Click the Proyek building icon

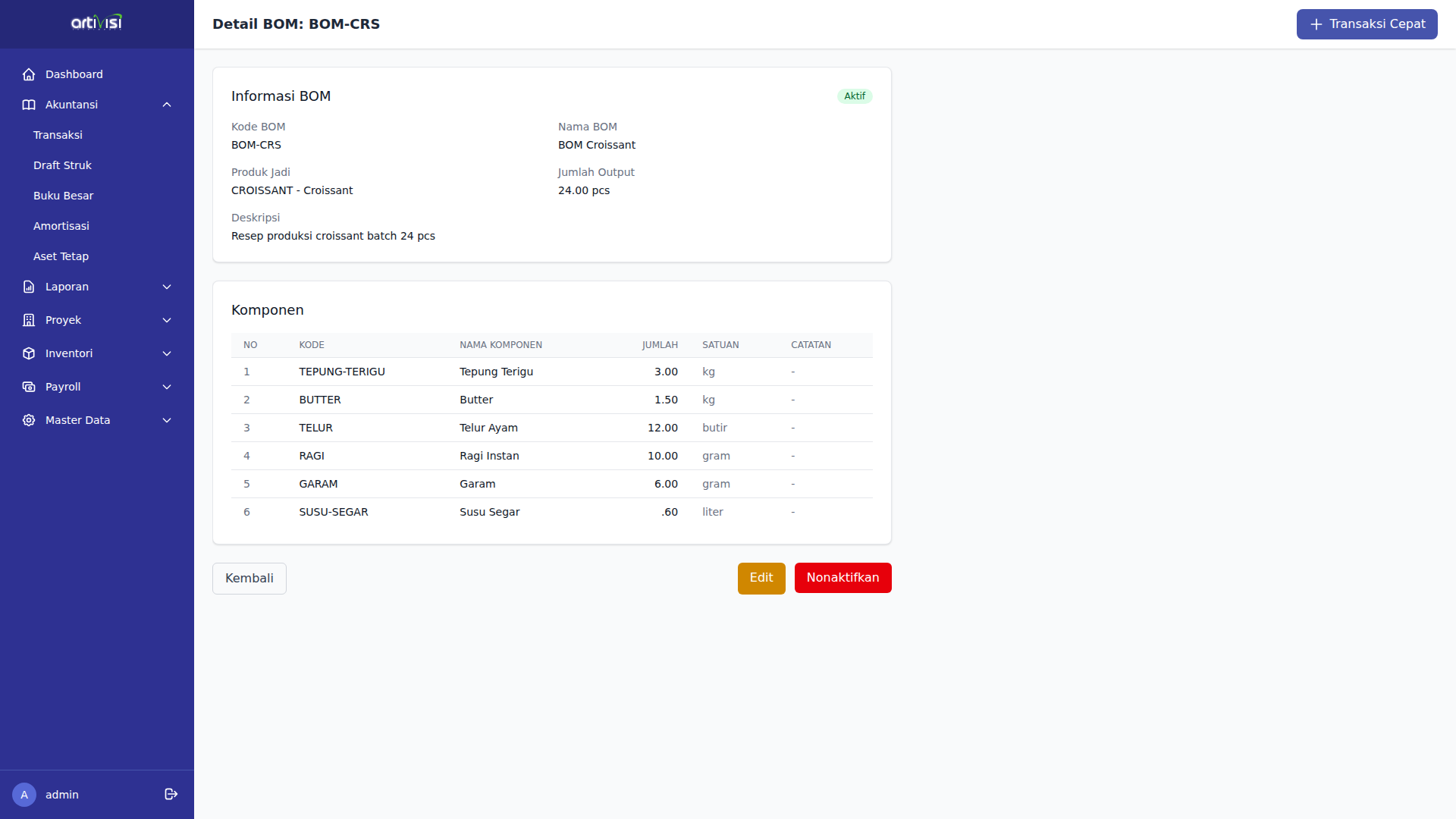click(29, 320)
